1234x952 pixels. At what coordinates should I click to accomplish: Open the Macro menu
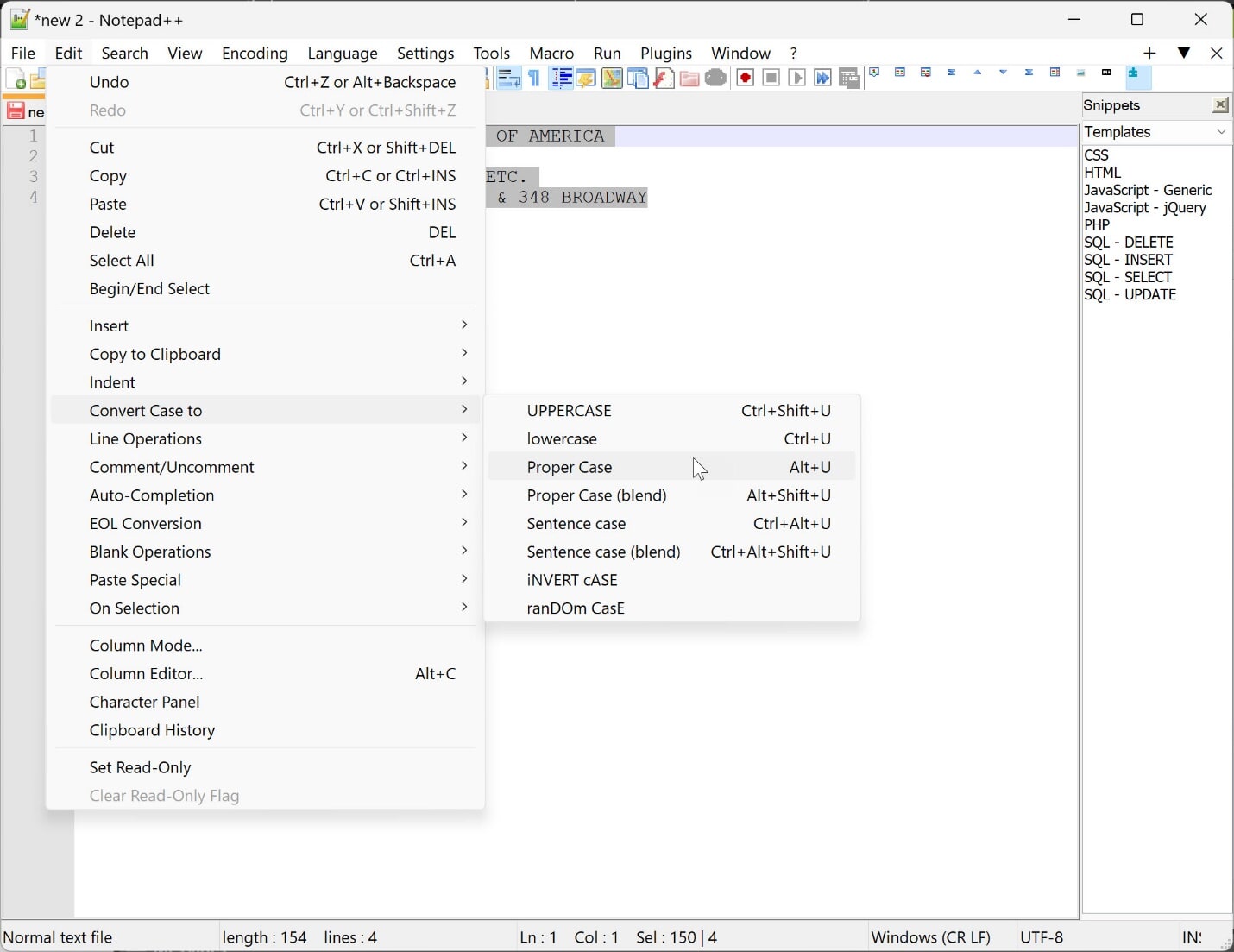click(551, 53)
